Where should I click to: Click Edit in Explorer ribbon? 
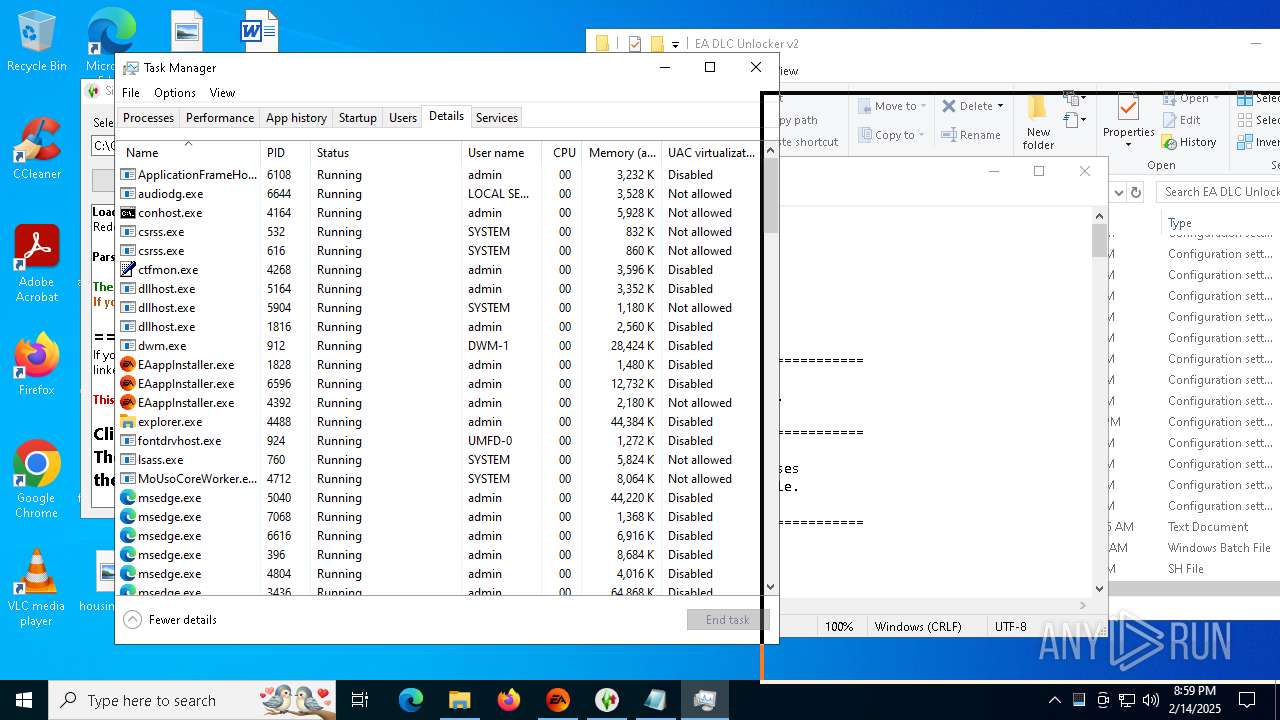pyautogui.click(x=1181, y=120)
